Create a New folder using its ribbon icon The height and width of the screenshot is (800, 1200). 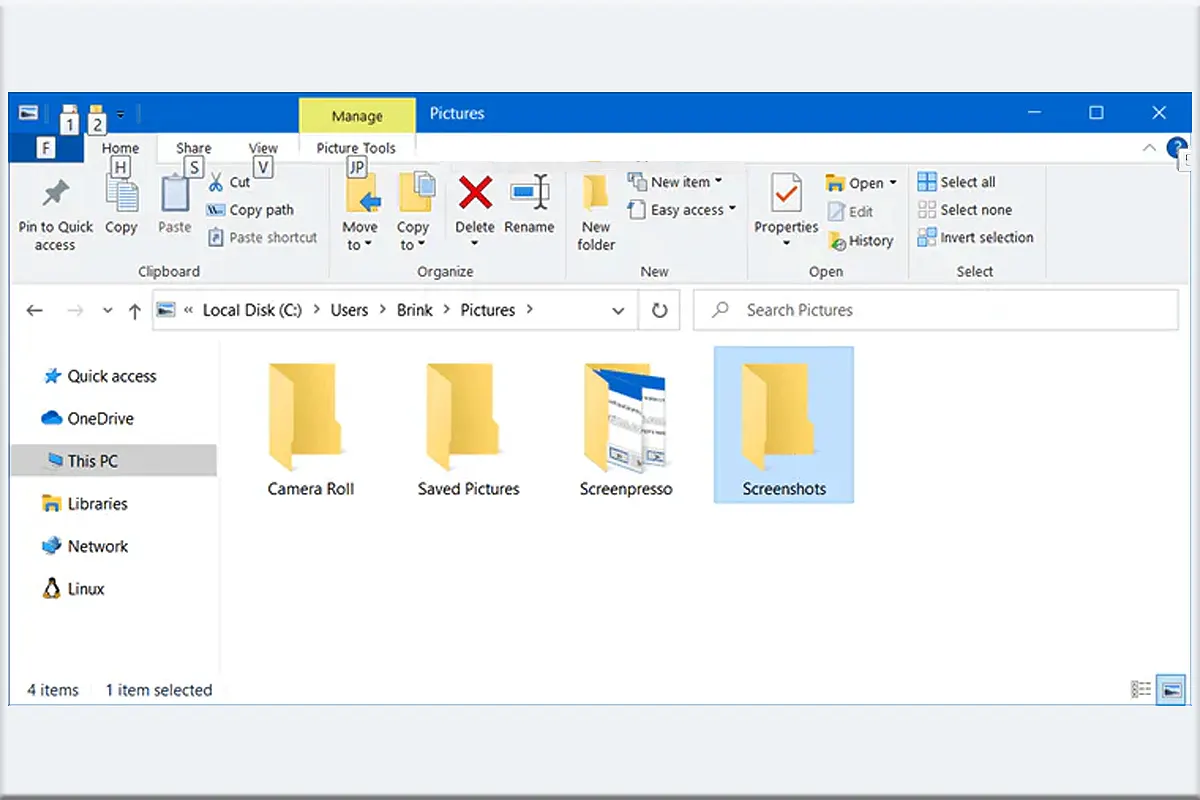pos(595,207)
